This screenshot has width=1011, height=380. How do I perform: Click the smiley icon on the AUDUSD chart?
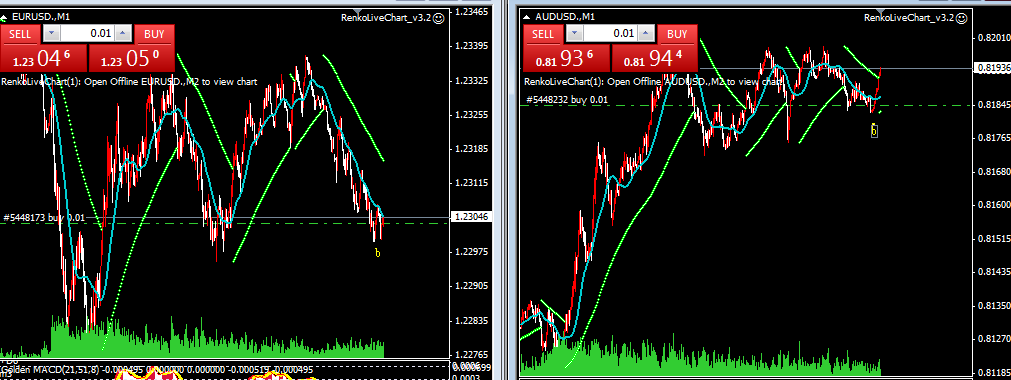coord(962,18)
